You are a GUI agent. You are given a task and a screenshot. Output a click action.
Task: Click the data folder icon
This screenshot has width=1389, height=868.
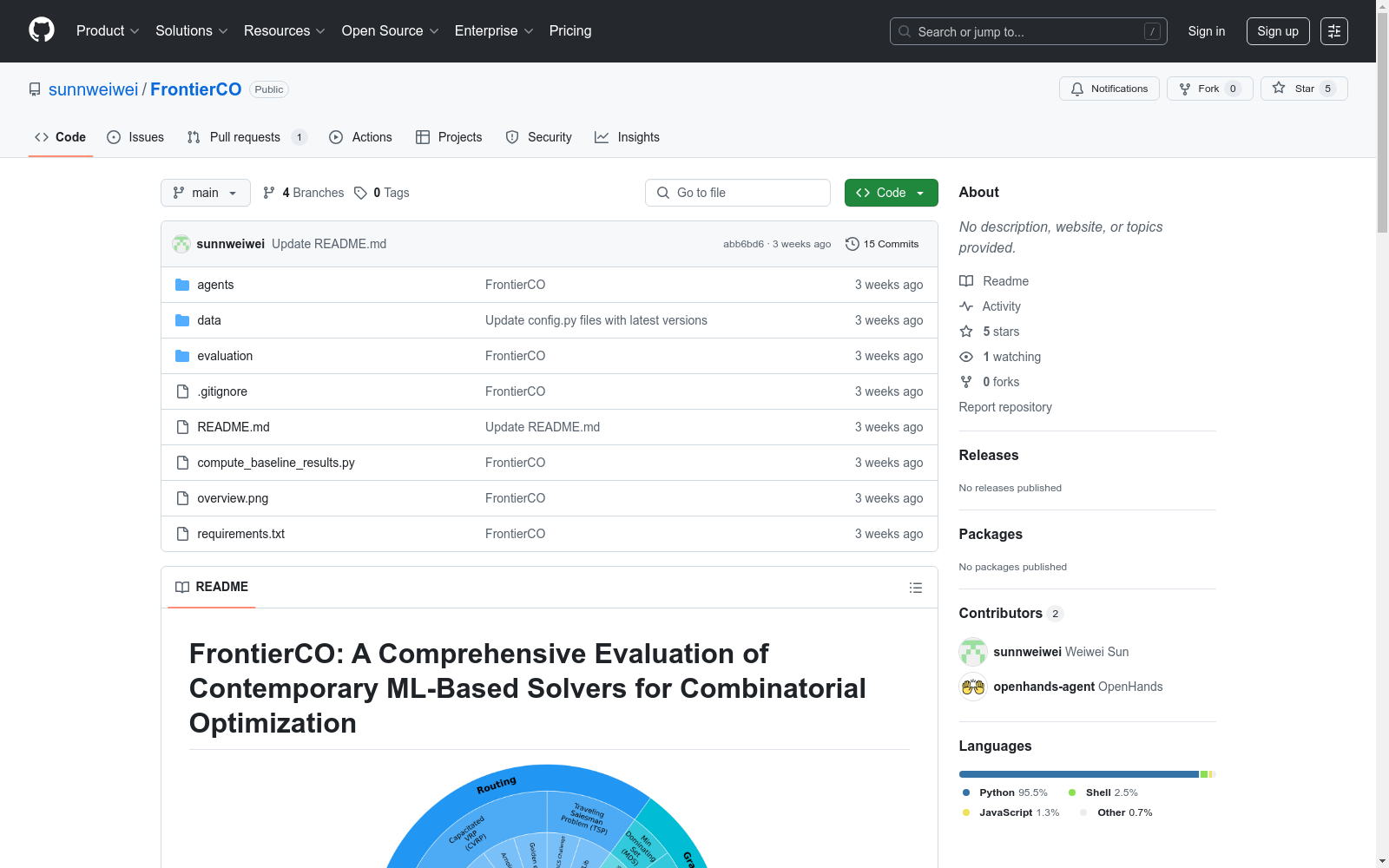(x=182, y=320)
